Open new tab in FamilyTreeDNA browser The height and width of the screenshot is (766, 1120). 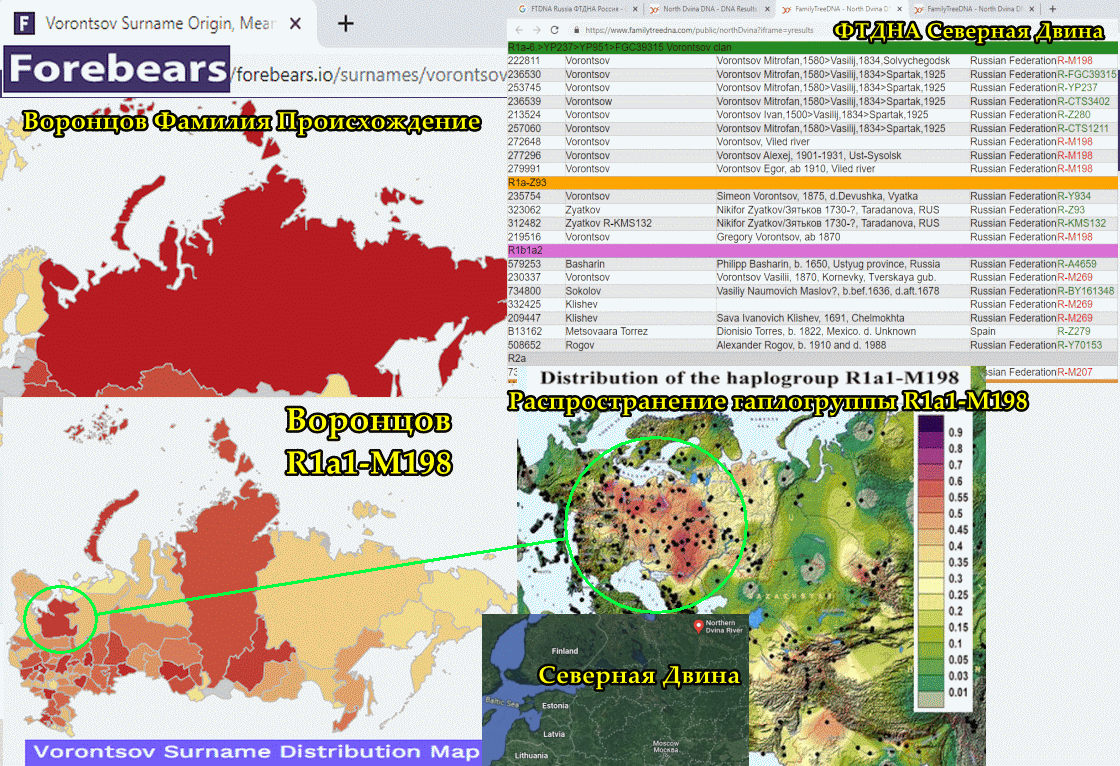[1052, 9]
